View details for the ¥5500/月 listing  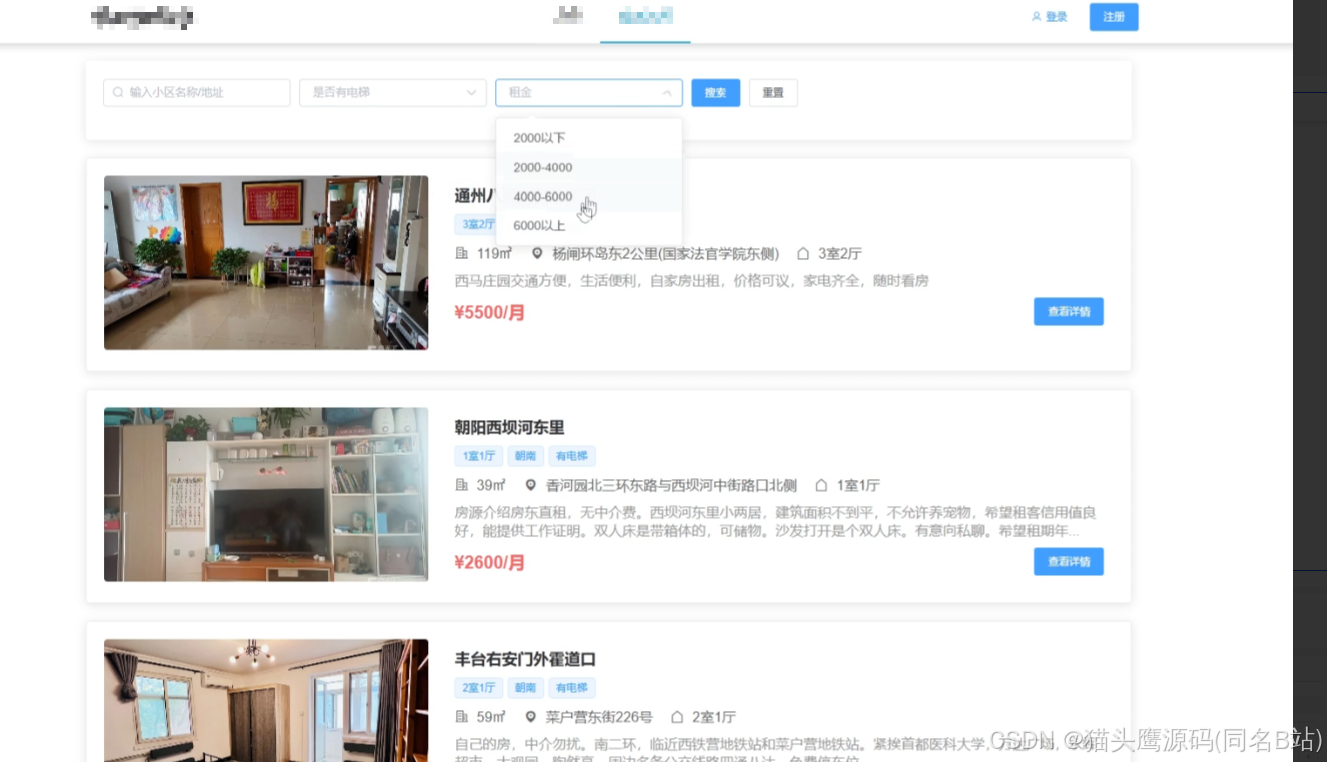tap(1069, 312)
